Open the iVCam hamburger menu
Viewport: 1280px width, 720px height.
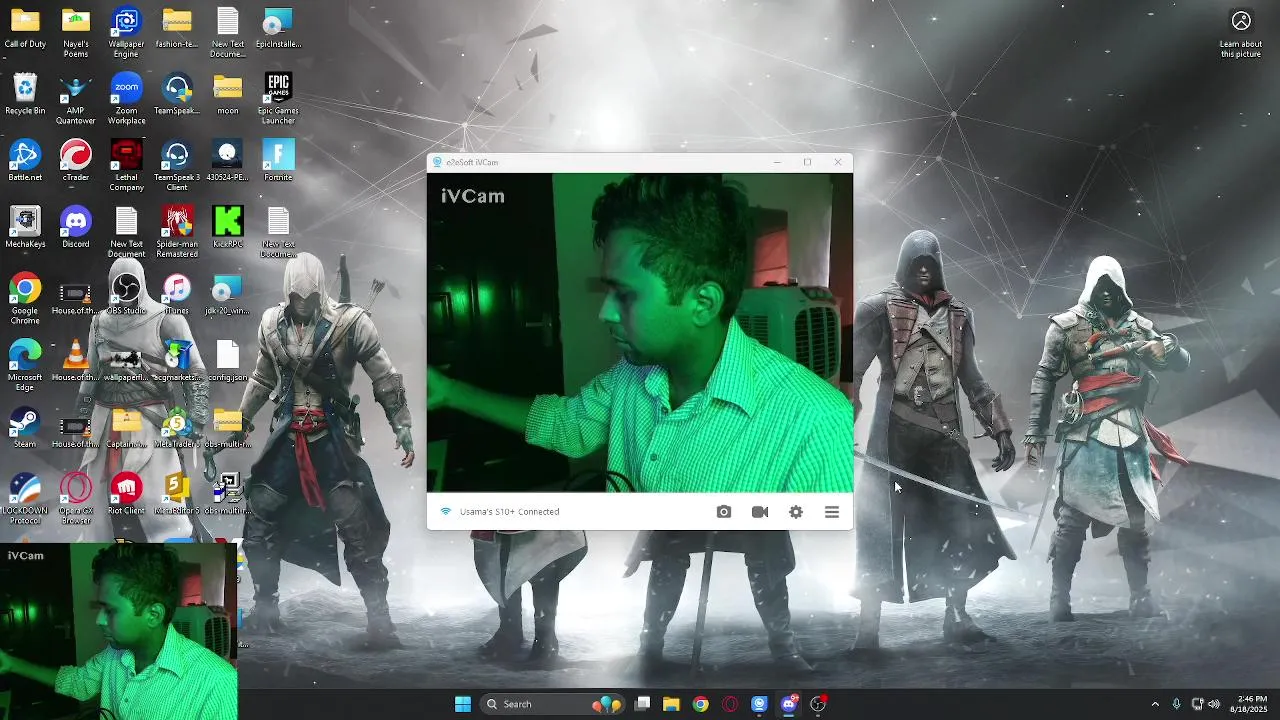click(832, 512)
